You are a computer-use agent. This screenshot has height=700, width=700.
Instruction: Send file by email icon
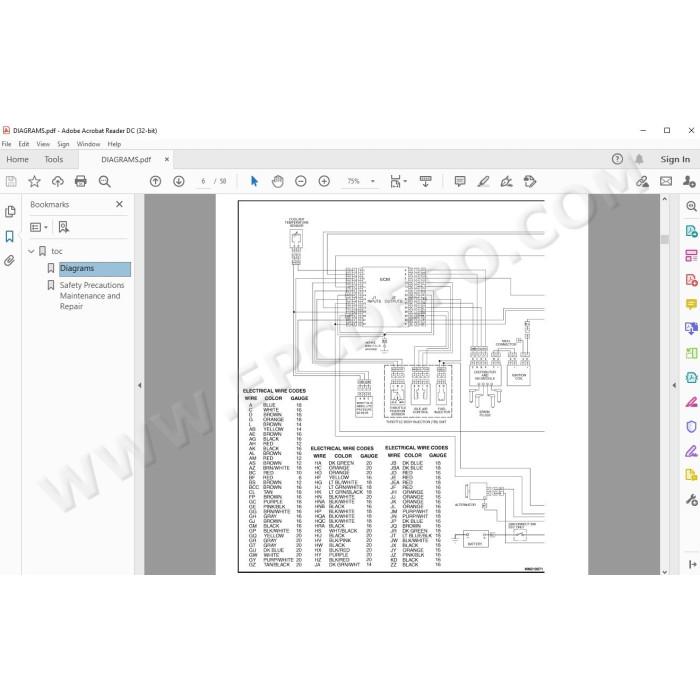click(x=666, y=181)
